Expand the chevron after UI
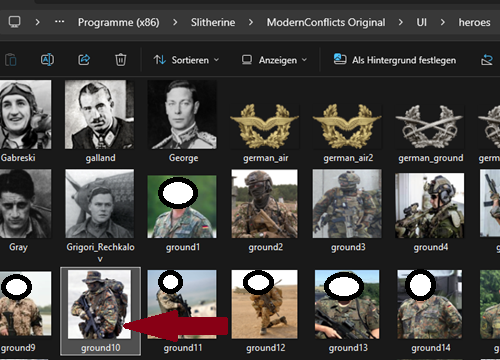The width and height of the screenshot is (500, 360). [443, 22]
